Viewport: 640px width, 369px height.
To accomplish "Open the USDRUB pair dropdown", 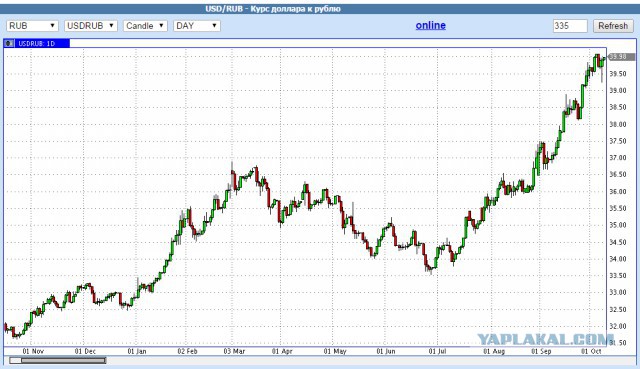I will 91,26.
